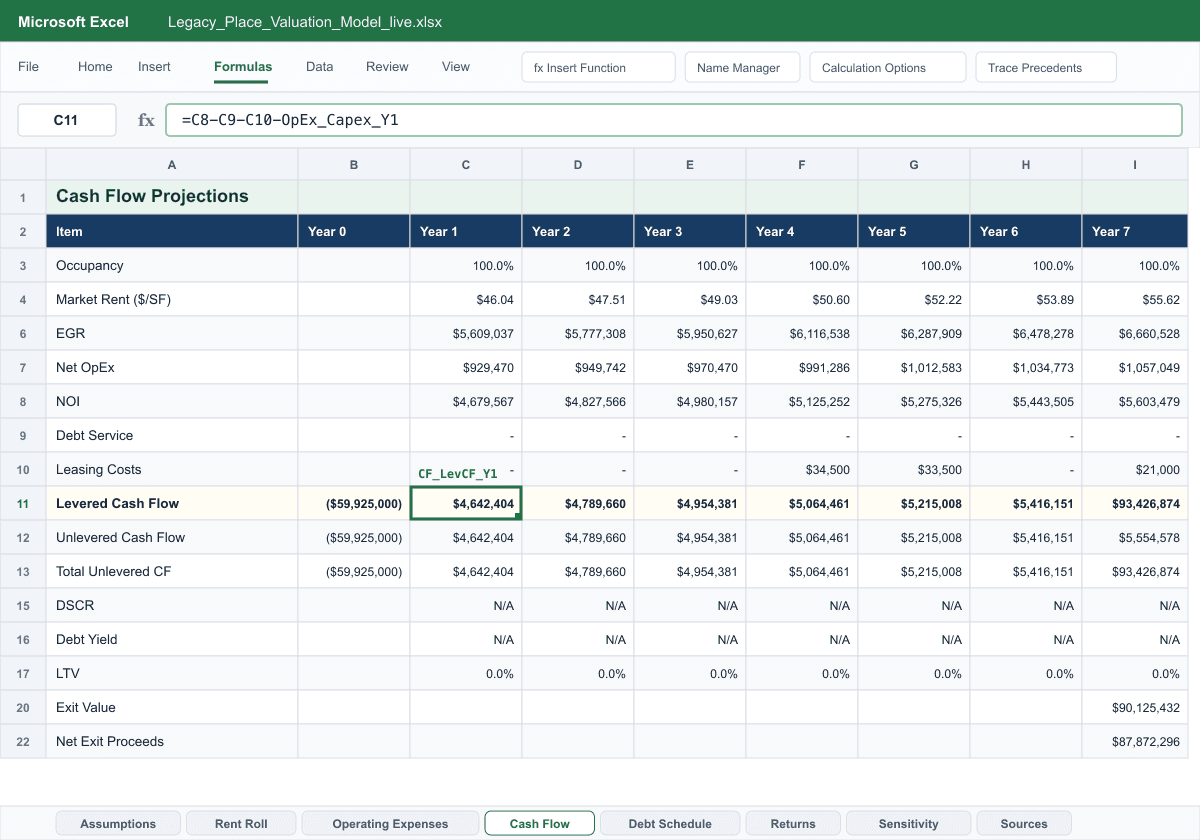
Task: Open the View ribbon tab
Action: (456, 67)
